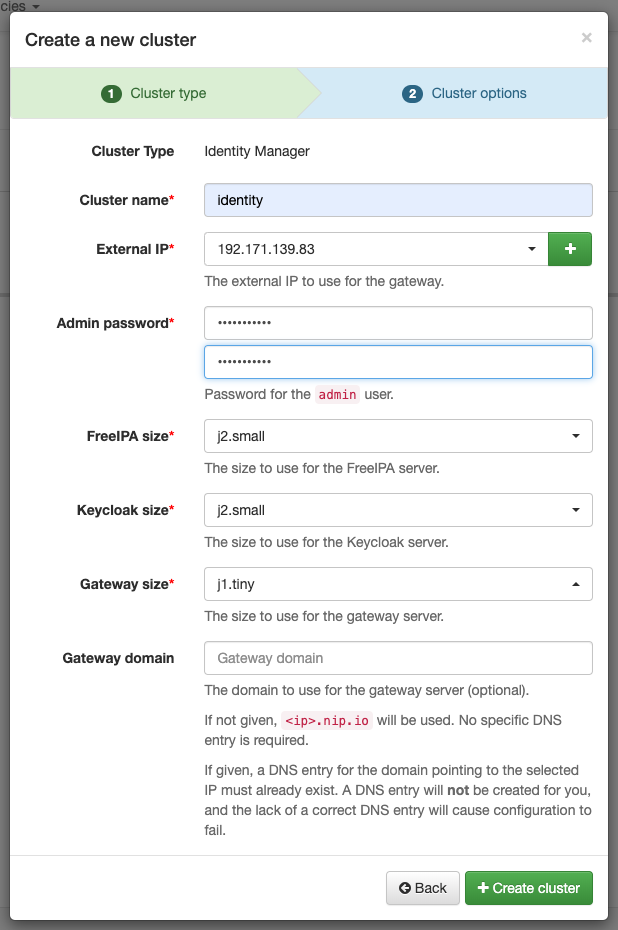The image size is (618, 930).
Task: Click the Back button
Action: pos(422,888)
